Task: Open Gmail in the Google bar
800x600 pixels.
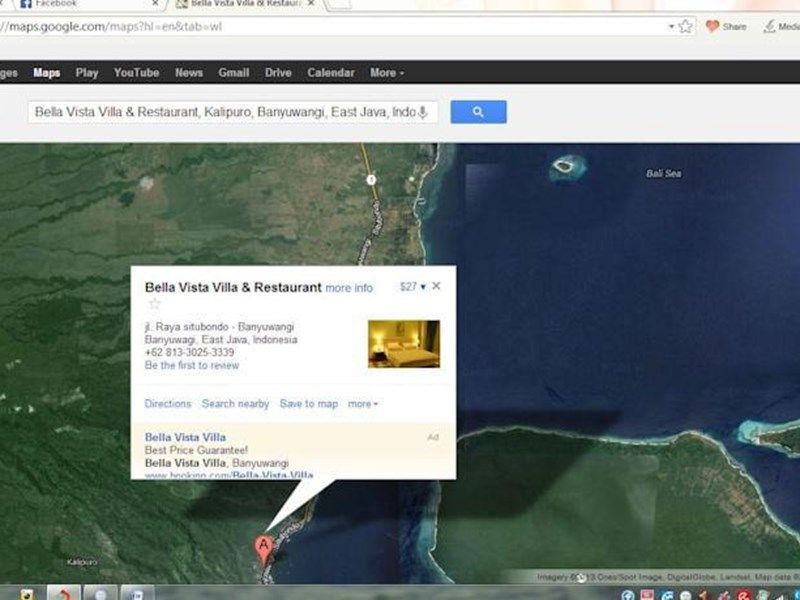Action: click(x=234, y=72)
